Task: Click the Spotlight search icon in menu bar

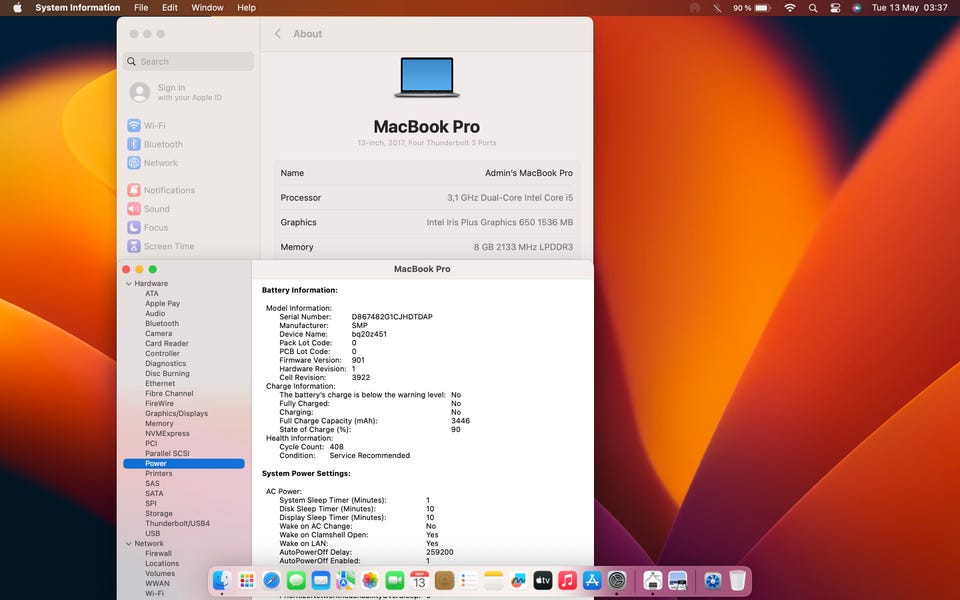Action: click(x=812, y=8)
